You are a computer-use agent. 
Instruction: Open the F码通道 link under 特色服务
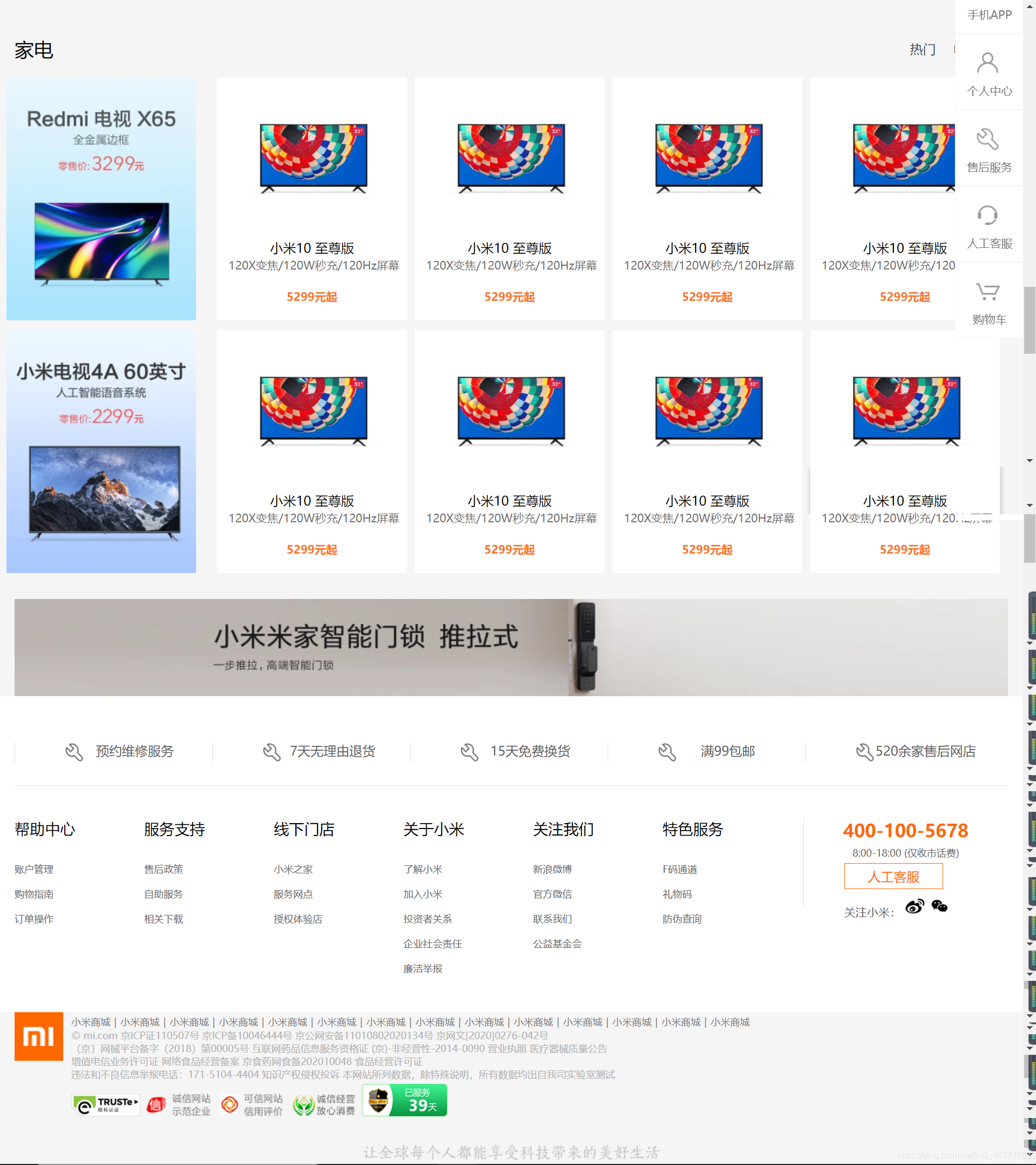click(x=680, y=869)
